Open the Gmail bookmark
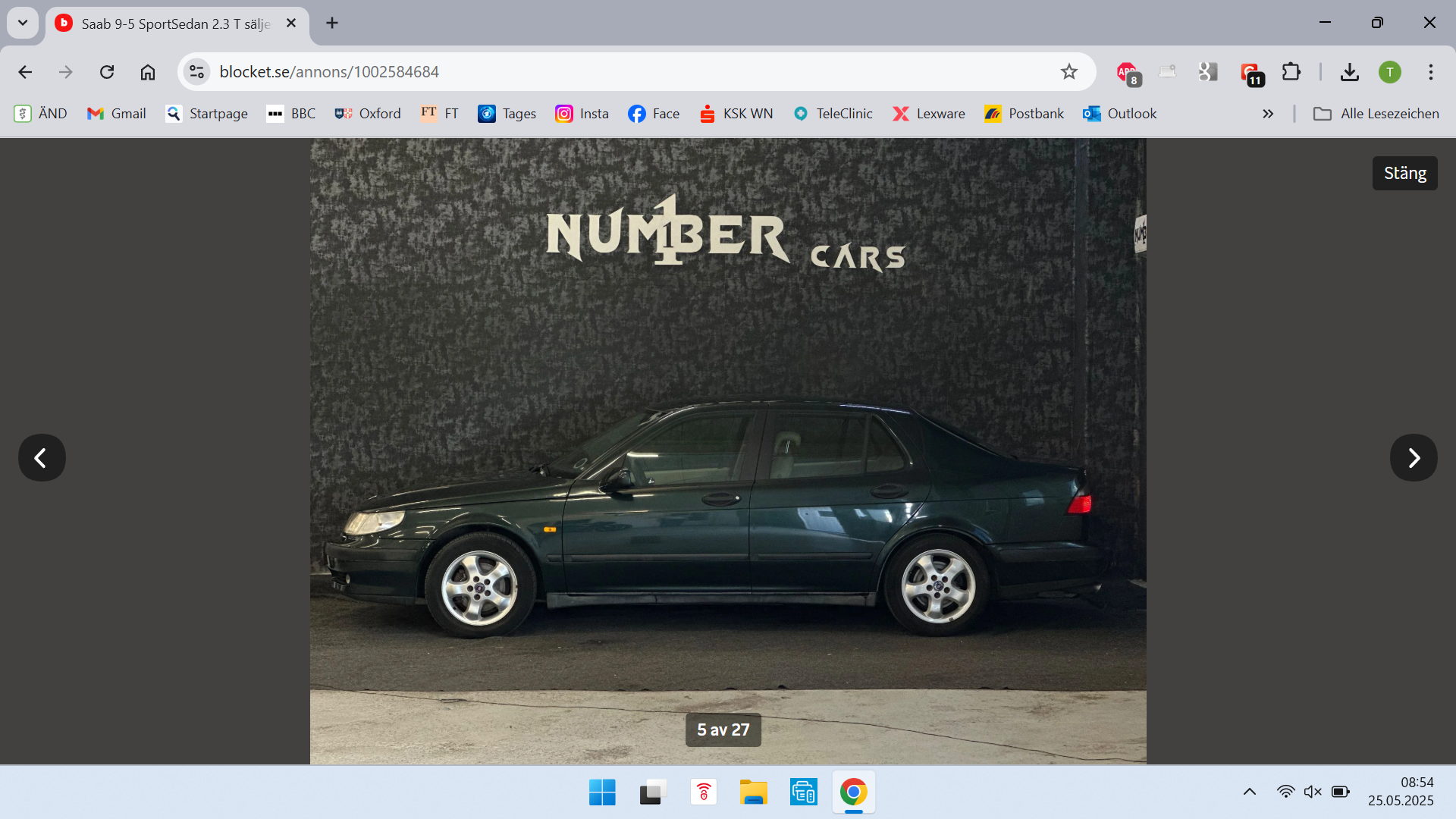Screen dimensions: 1456x819 point(117,114)
